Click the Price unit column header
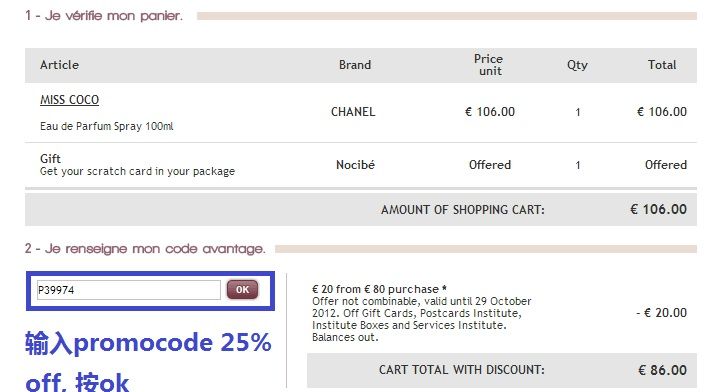Screen dimensions: 723x392 (489, 65)
